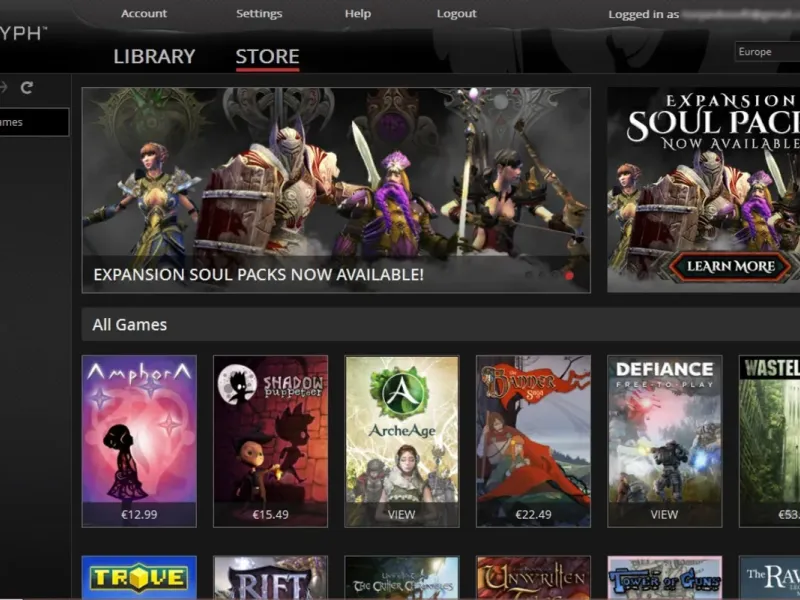Screen dimensions: 800x600
Task: Click the €22.49 Banner Saga price
Action: [x=533, y=514]
